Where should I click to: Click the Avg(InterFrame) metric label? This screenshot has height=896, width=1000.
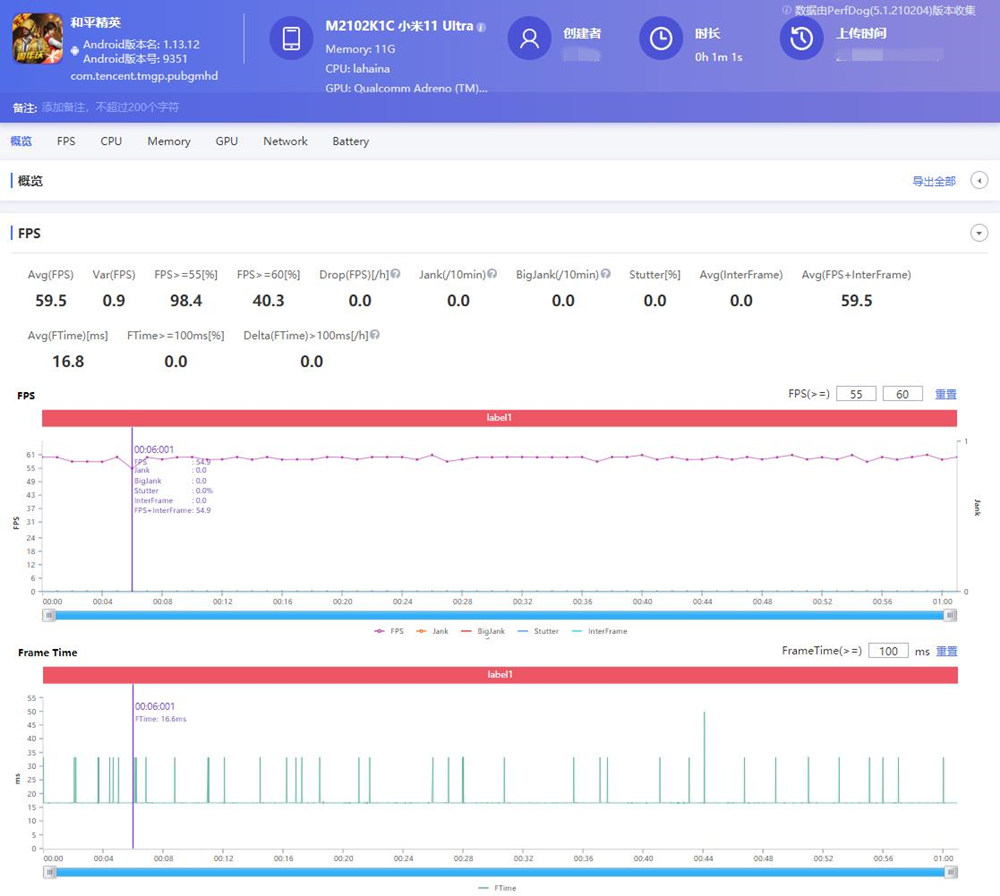click(x=741, y=274)
